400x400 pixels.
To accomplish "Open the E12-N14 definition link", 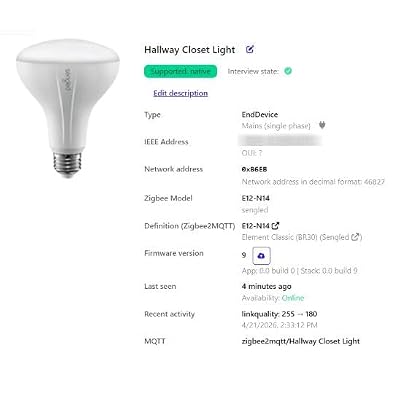I will coord(255,226).
